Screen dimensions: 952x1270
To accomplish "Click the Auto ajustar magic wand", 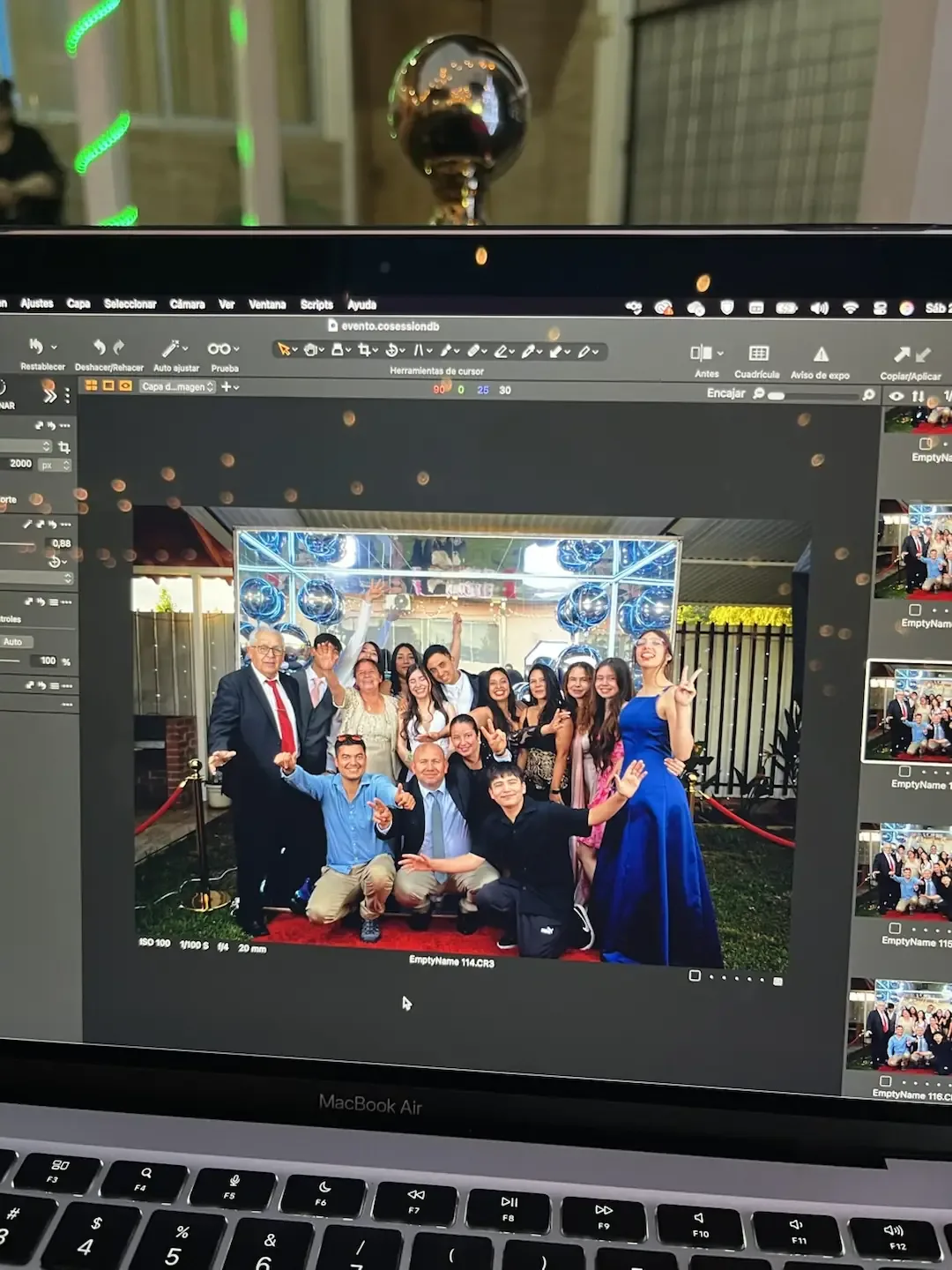I will 170,348.
